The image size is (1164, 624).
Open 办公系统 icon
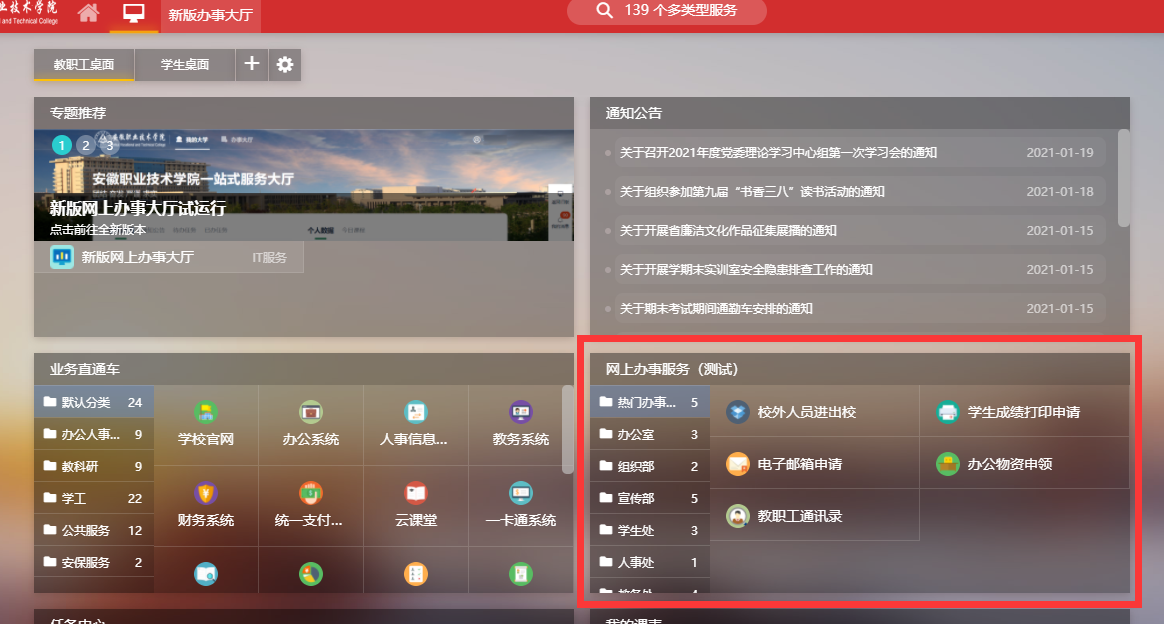310,424
